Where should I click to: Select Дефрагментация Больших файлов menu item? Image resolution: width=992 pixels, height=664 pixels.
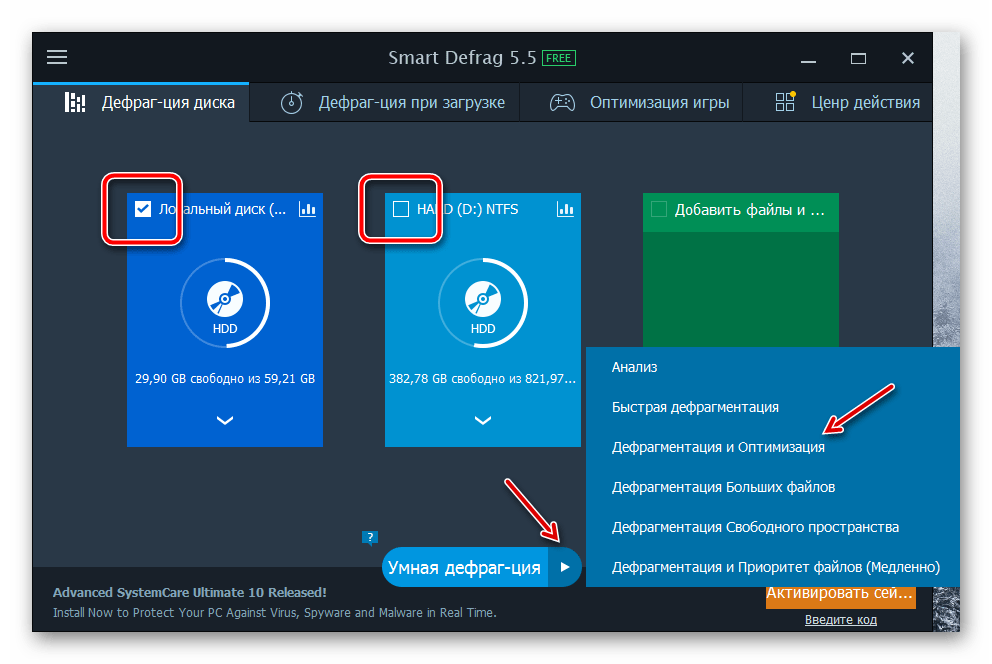coord(772,487)
